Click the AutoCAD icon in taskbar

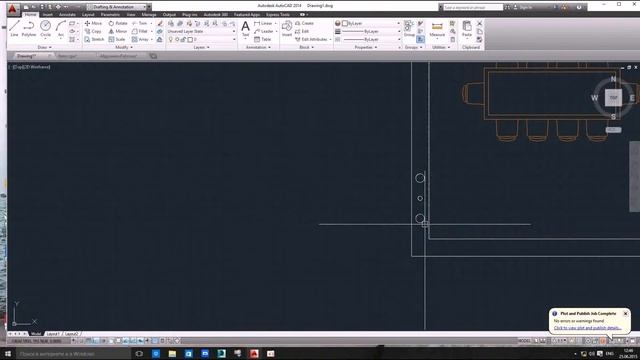click(x=254, y=353)
